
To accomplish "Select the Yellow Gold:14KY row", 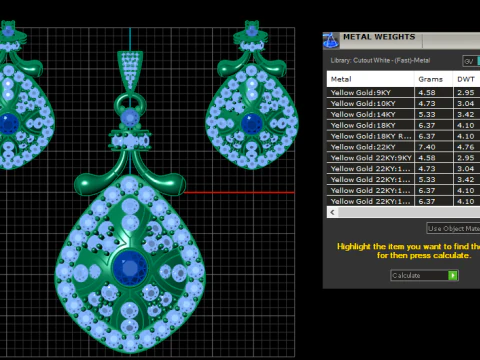I will click(403, 115).
